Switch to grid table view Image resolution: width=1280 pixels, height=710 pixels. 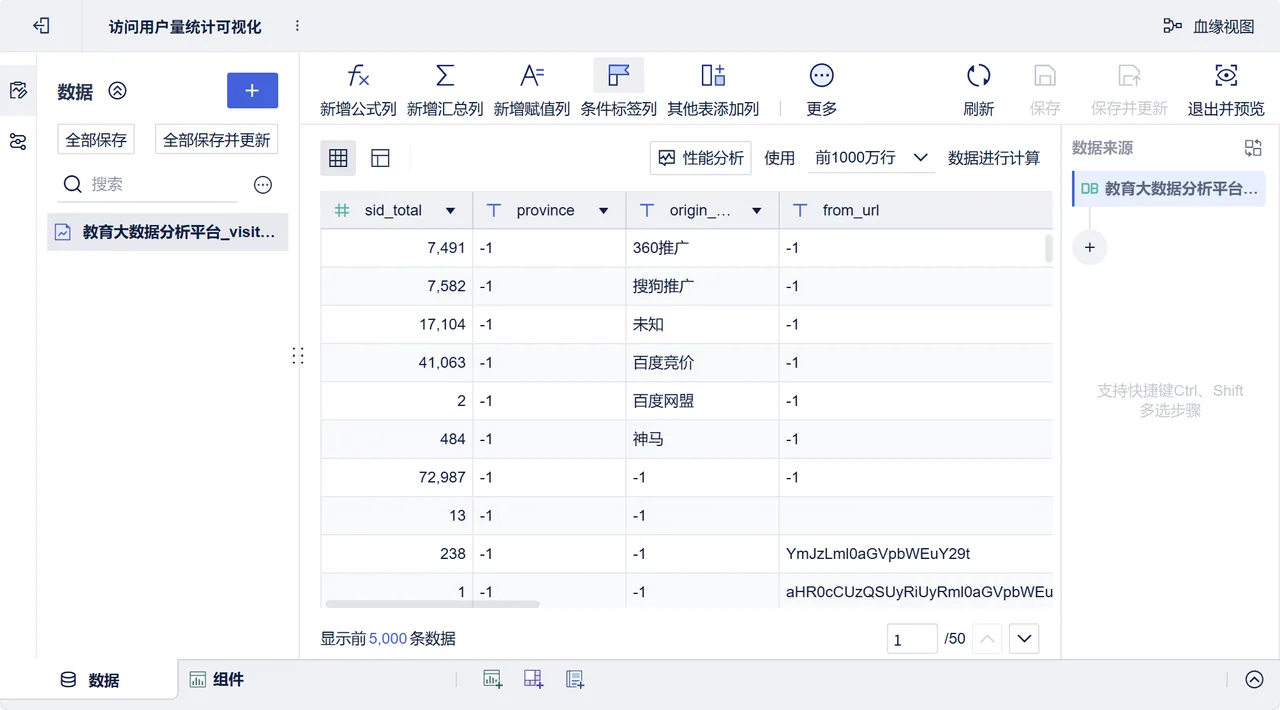(338, 158)
